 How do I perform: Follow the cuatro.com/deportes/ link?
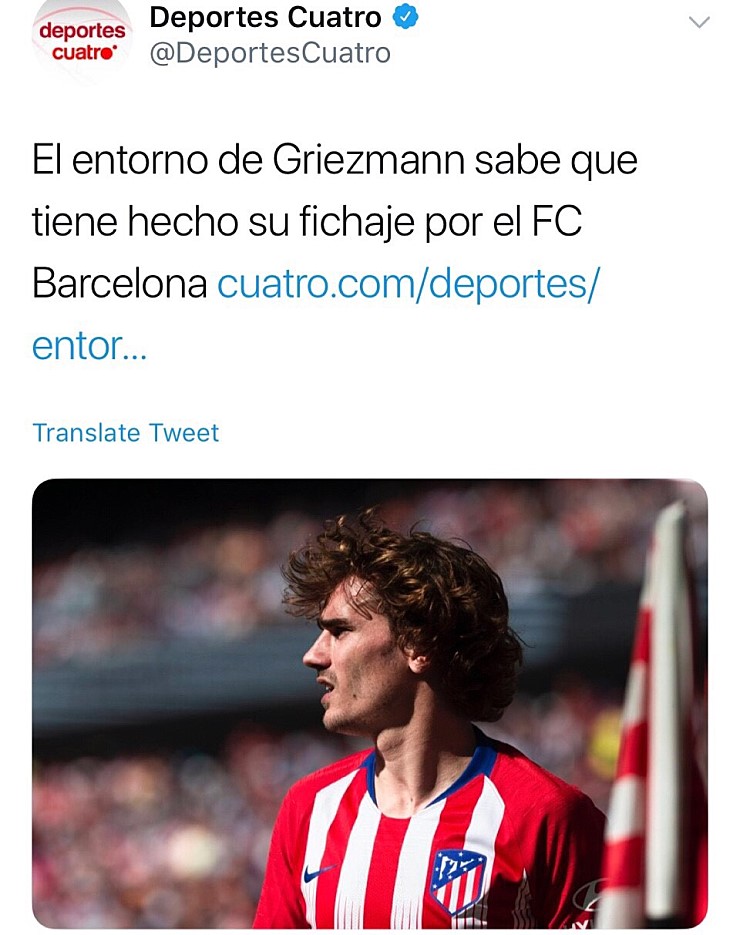408,283
